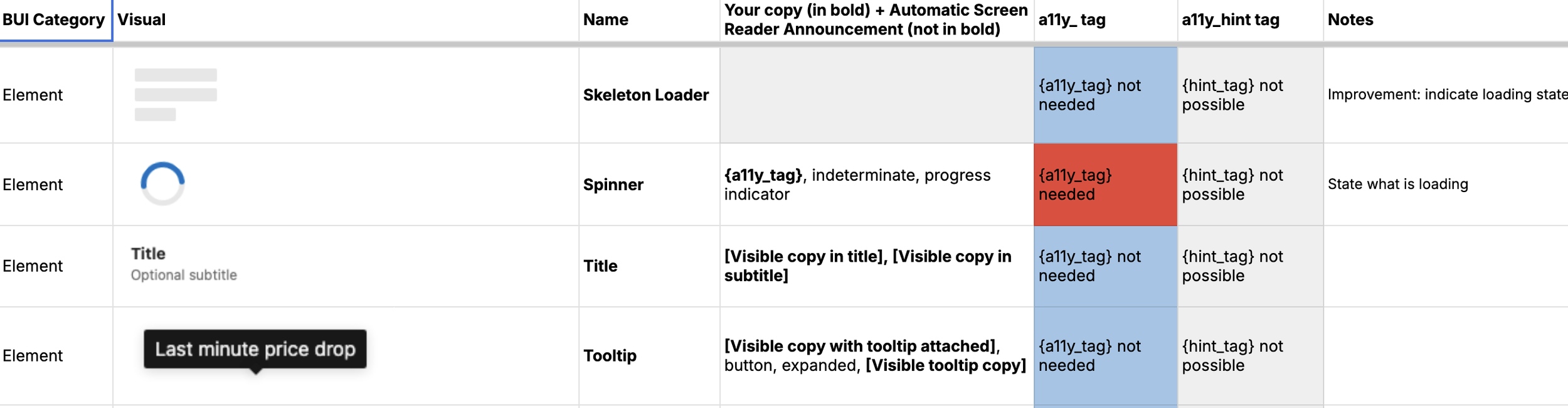Viewport: 1568px width, 408px height.
Task: Click the 'Last minute price drop' tooltip image
Action: pyautogui.click(x=255, y=350)
